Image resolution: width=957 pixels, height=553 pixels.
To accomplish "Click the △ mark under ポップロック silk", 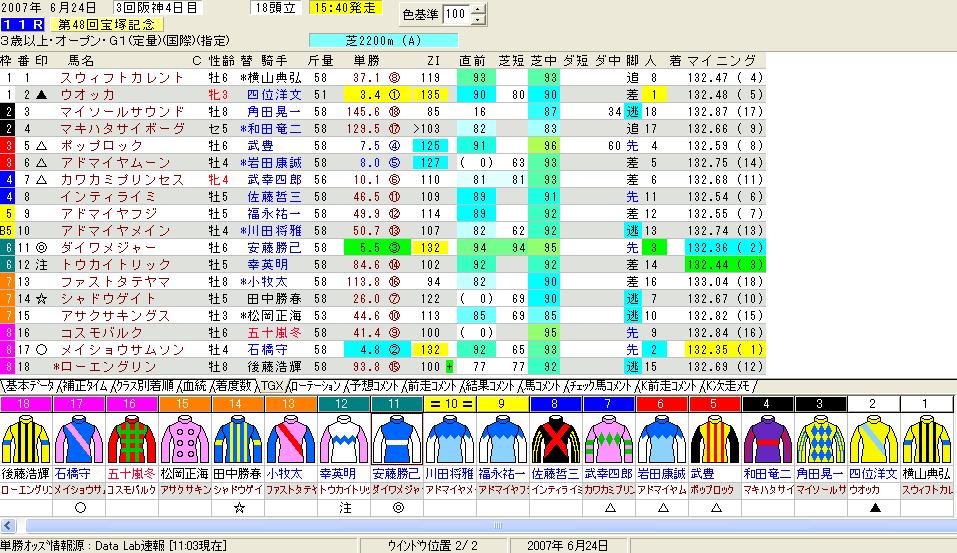I will (x=717, y=507).
